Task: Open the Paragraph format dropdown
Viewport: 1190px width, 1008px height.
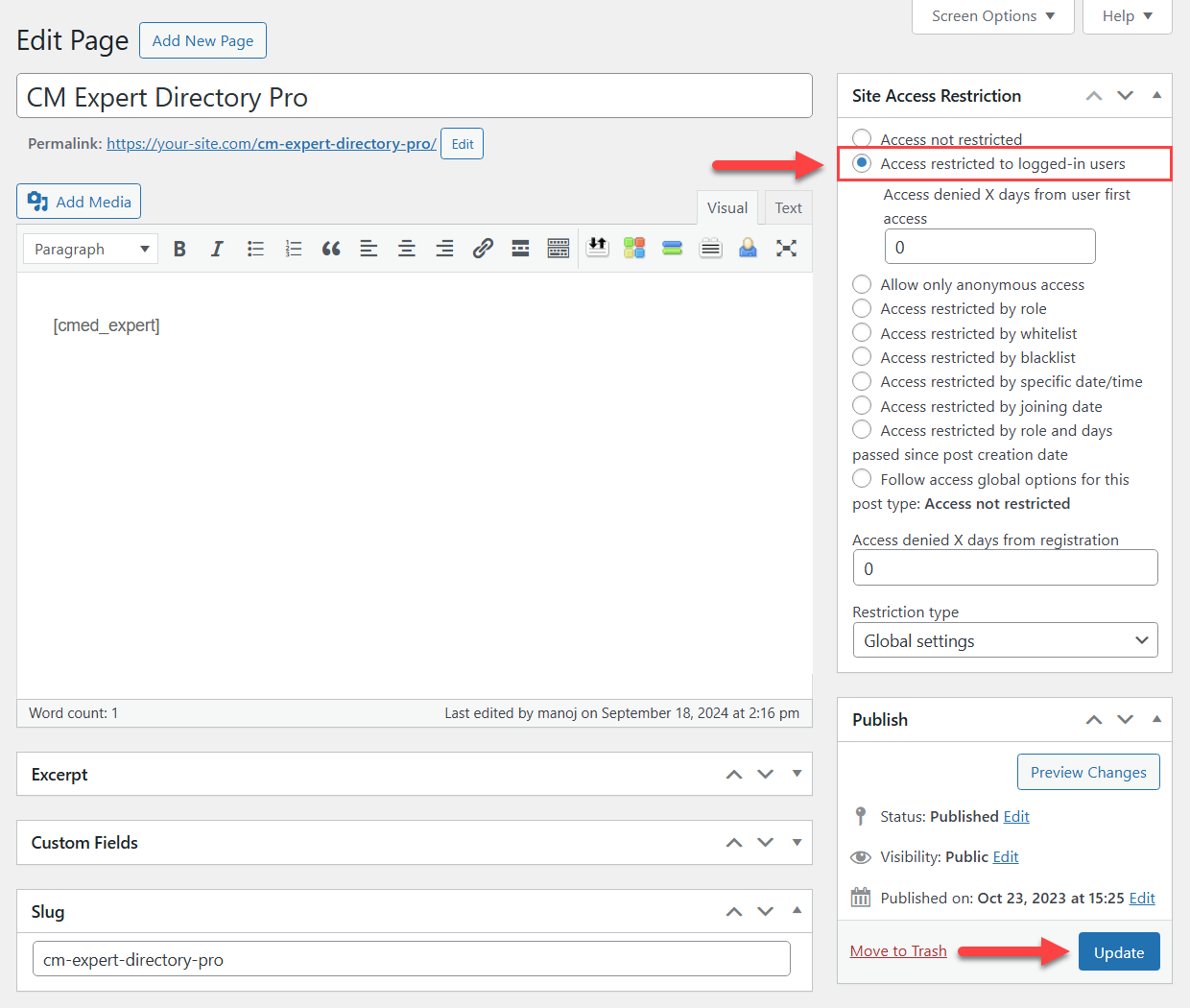Action: (90, 249)
